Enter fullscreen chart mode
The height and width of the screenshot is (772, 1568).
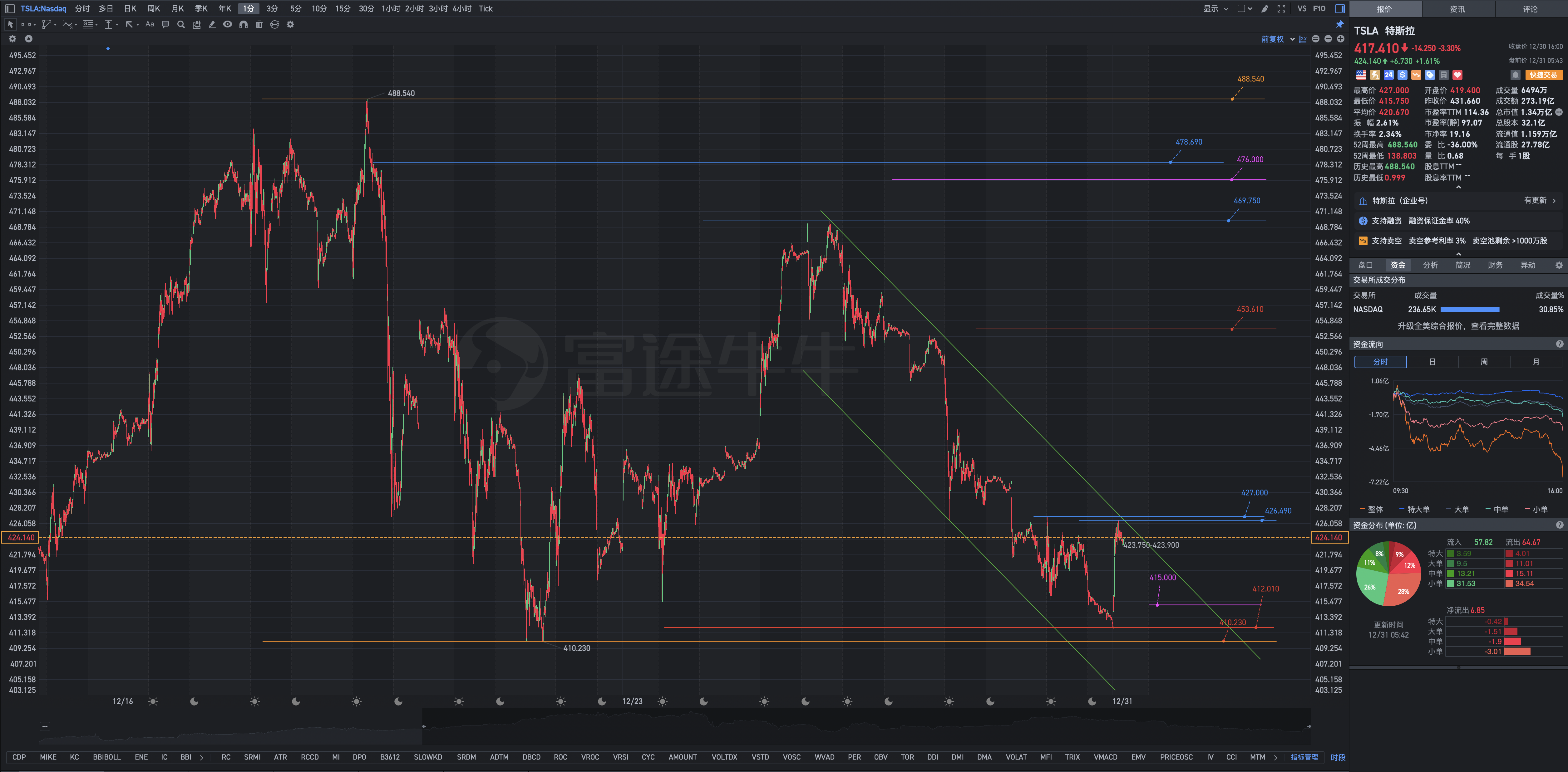pyautogui.click(x=1281, y=8)
